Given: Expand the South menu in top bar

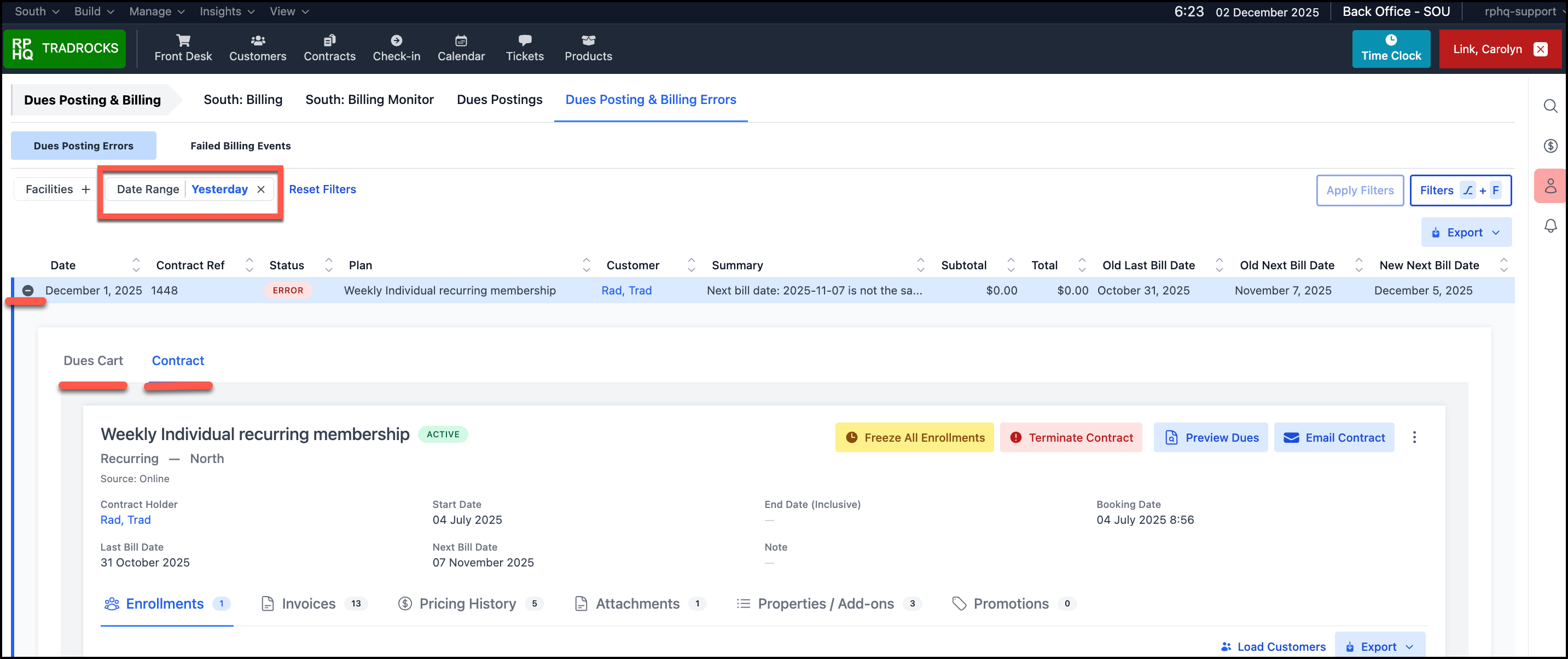Looking at the screenshot, I should pyautogui.click(x=37, y=11).
